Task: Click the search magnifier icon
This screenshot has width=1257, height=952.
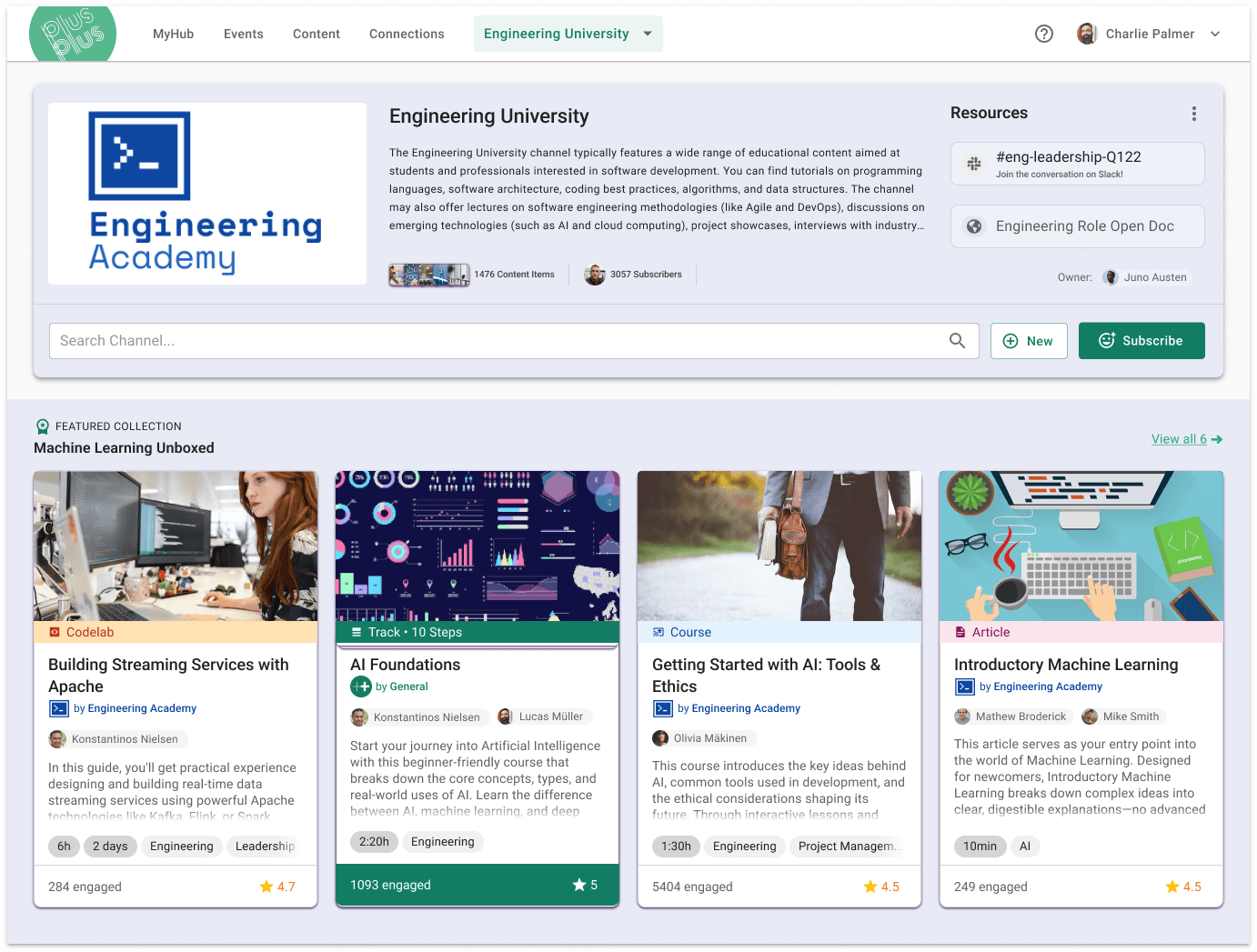Action: [957, 341]
